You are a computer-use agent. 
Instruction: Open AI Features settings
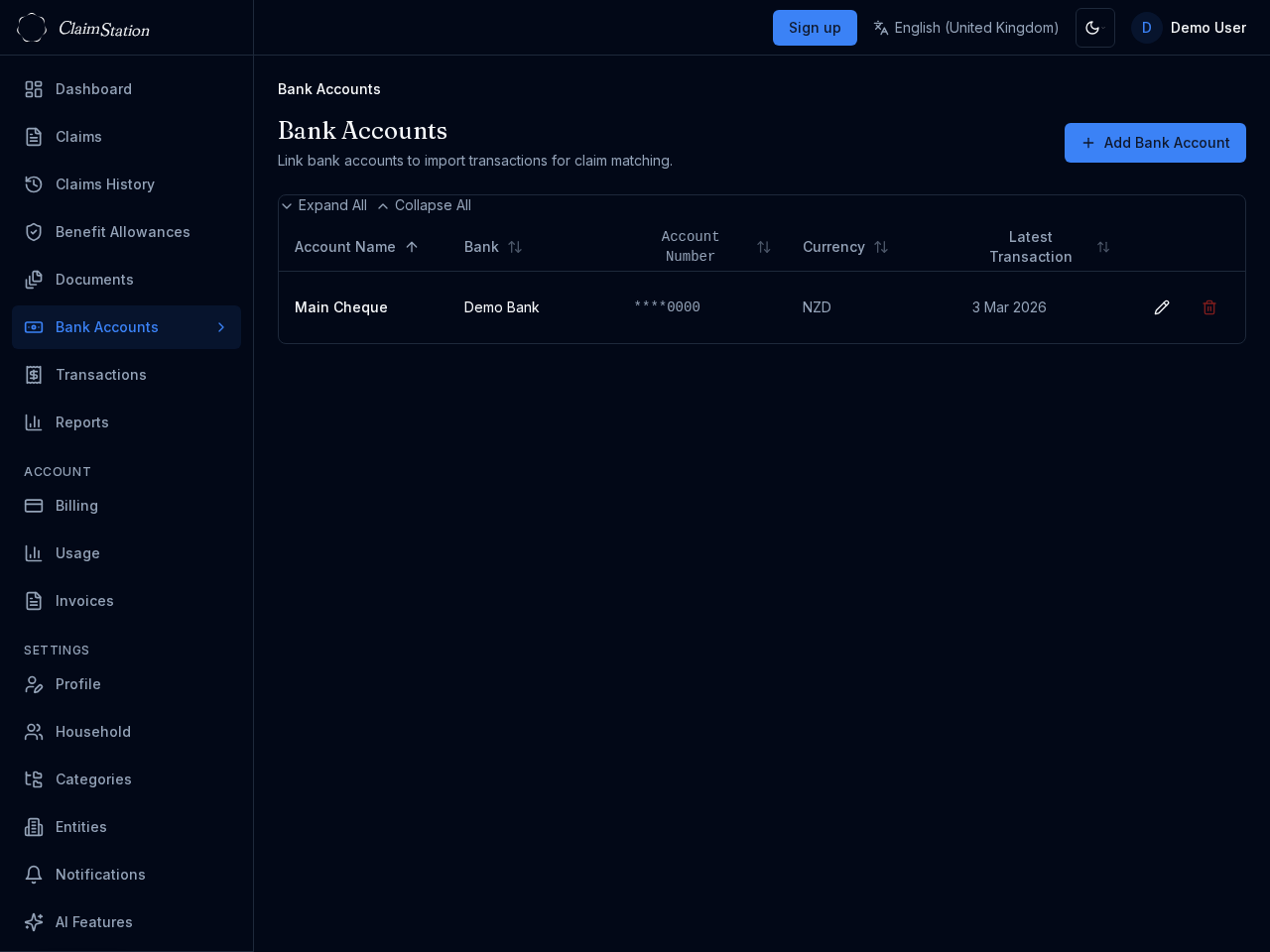tap(127, 922)
